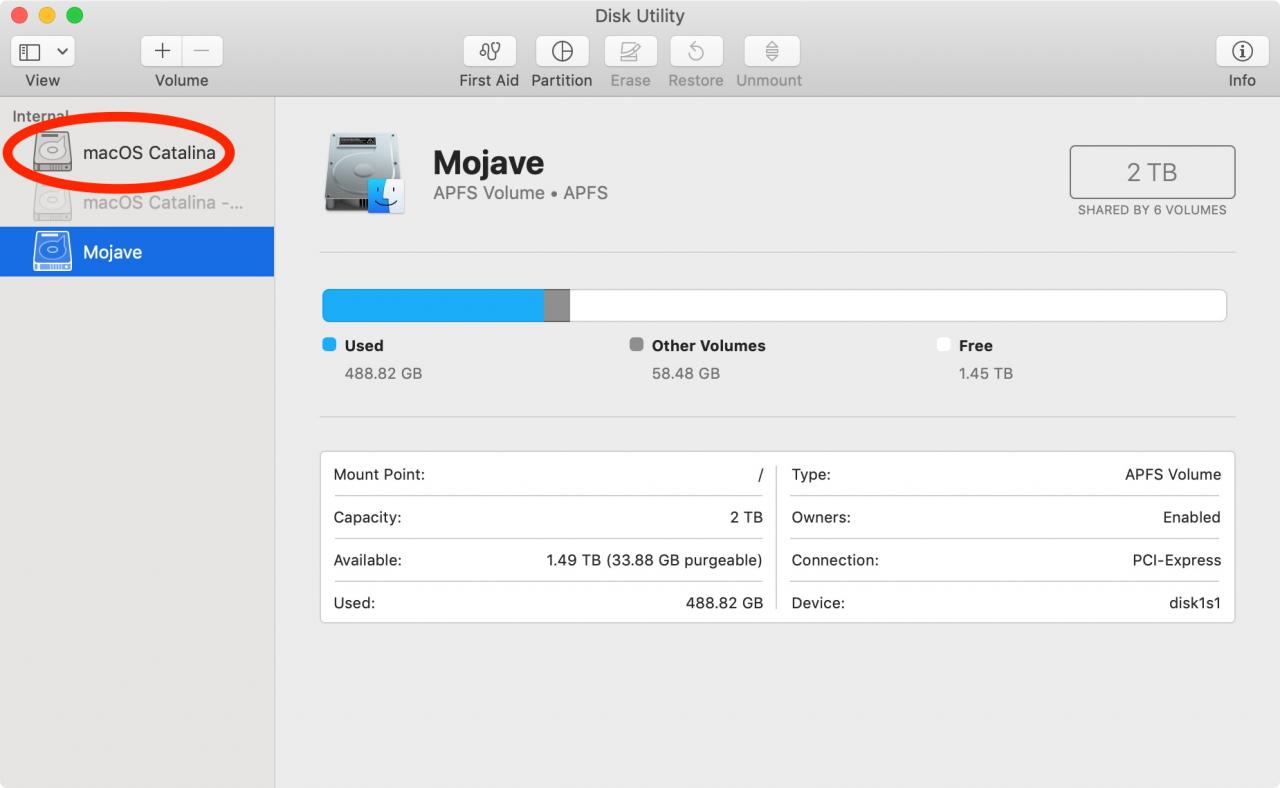Image resolution: width=1280 pixels, height=788 pixels.
Task: Click the 2 TB capacity box
Action: (x=1152, y=172)
